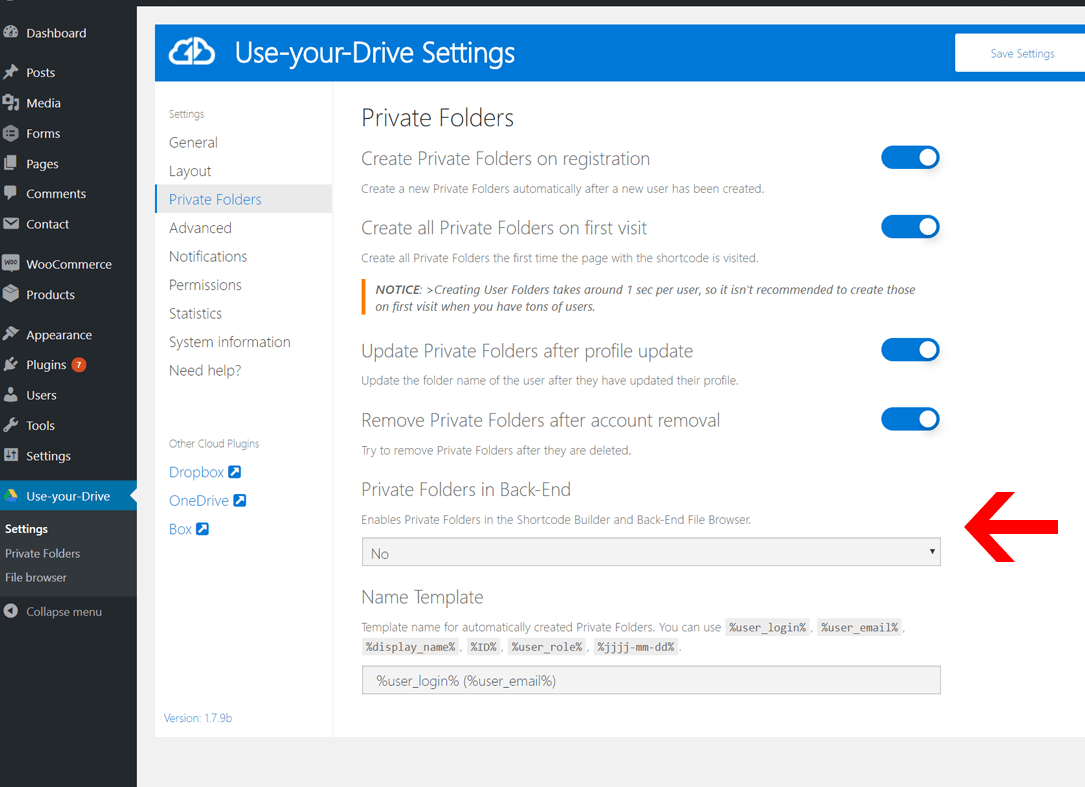Click the Products box icon
Screen dimensions: 1085x787
point(10,293)
